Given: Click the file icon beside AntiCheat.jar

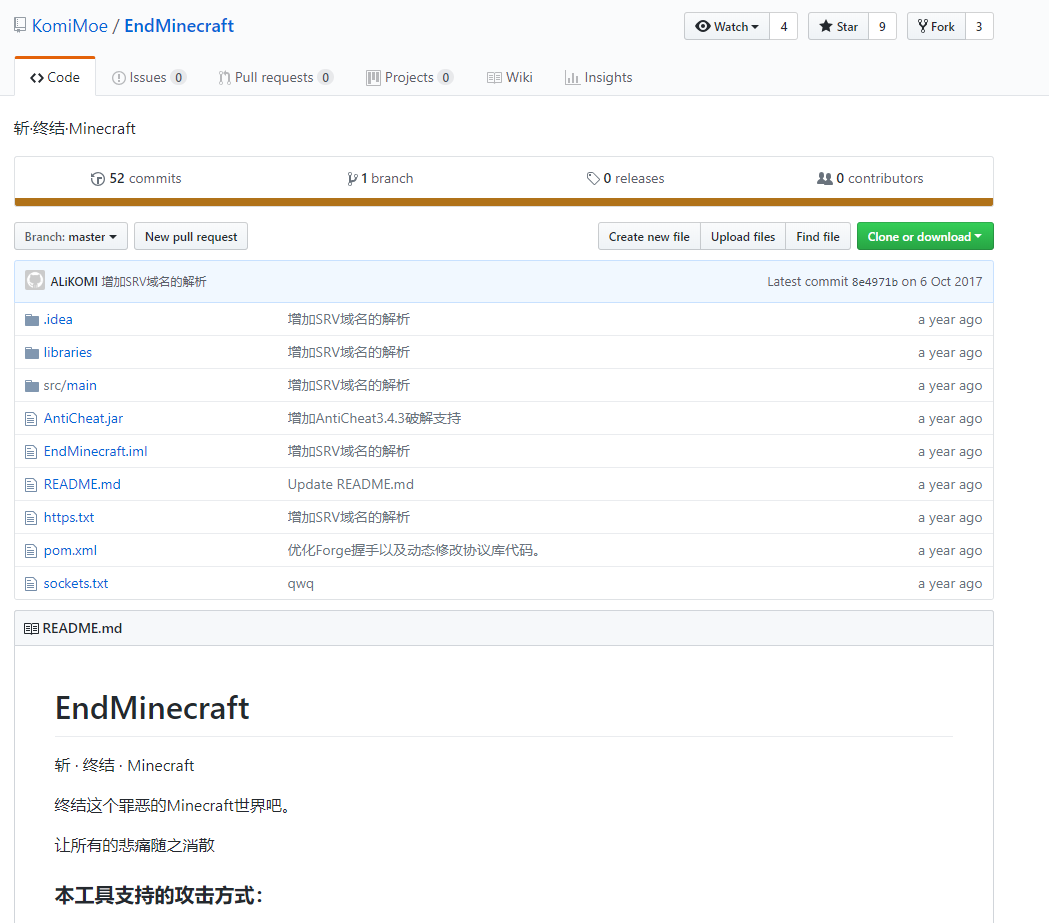Looking at the screenshot, I should coord(31,419).
